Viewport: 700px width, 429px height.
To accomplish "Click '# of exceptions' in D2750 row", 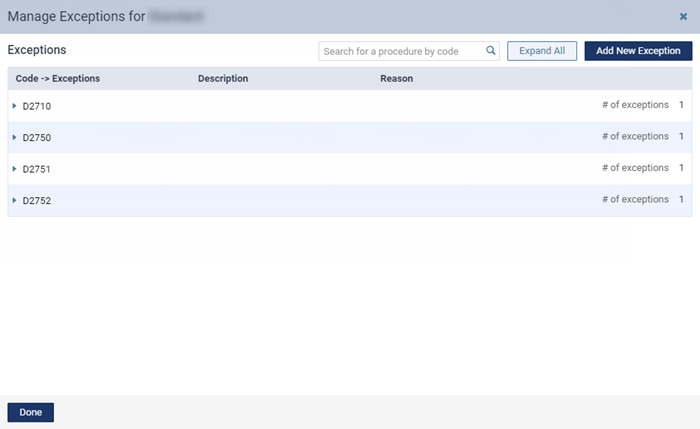I will 635,136.
